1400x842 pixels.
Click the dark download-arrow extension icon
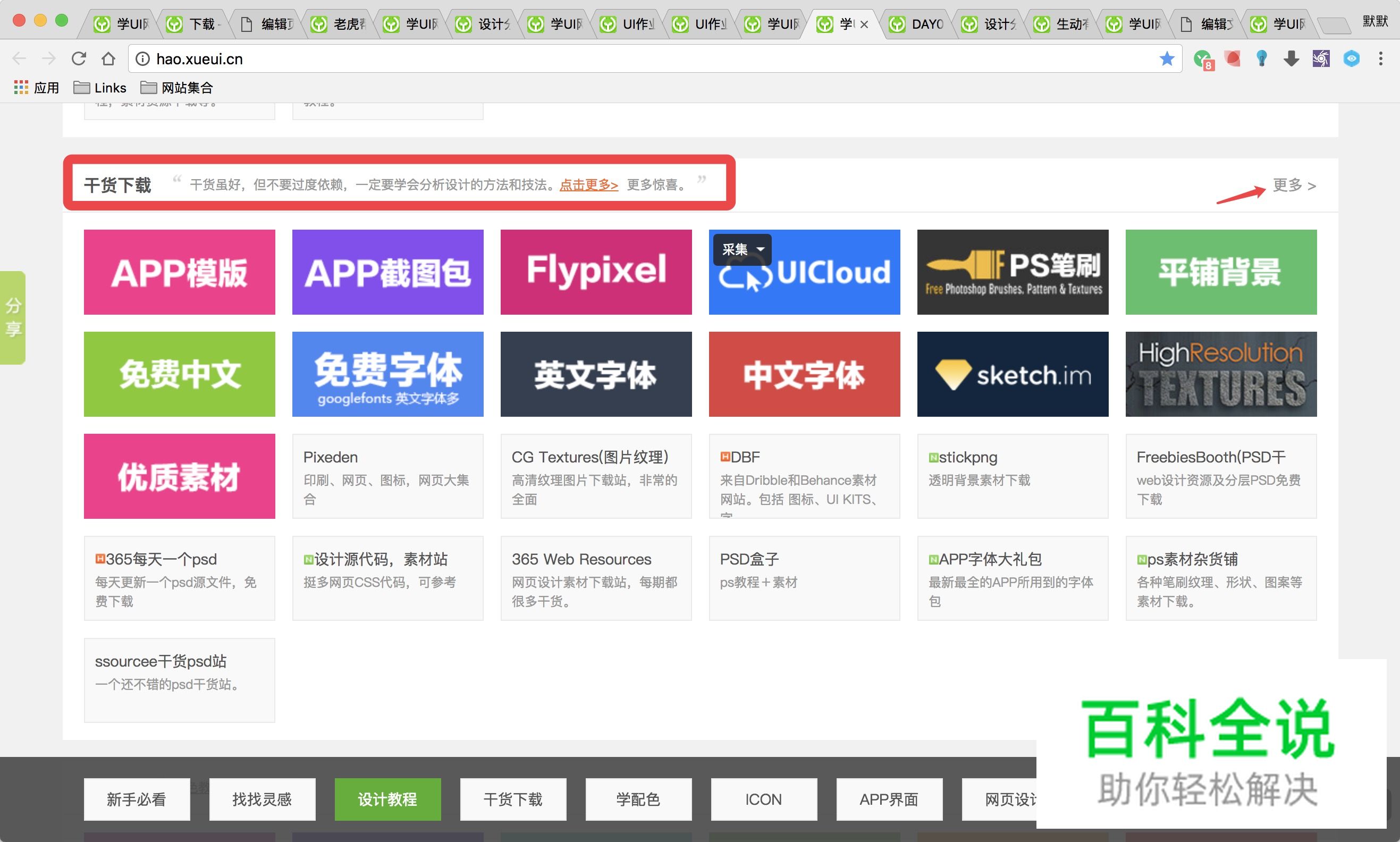point(1292,58)
